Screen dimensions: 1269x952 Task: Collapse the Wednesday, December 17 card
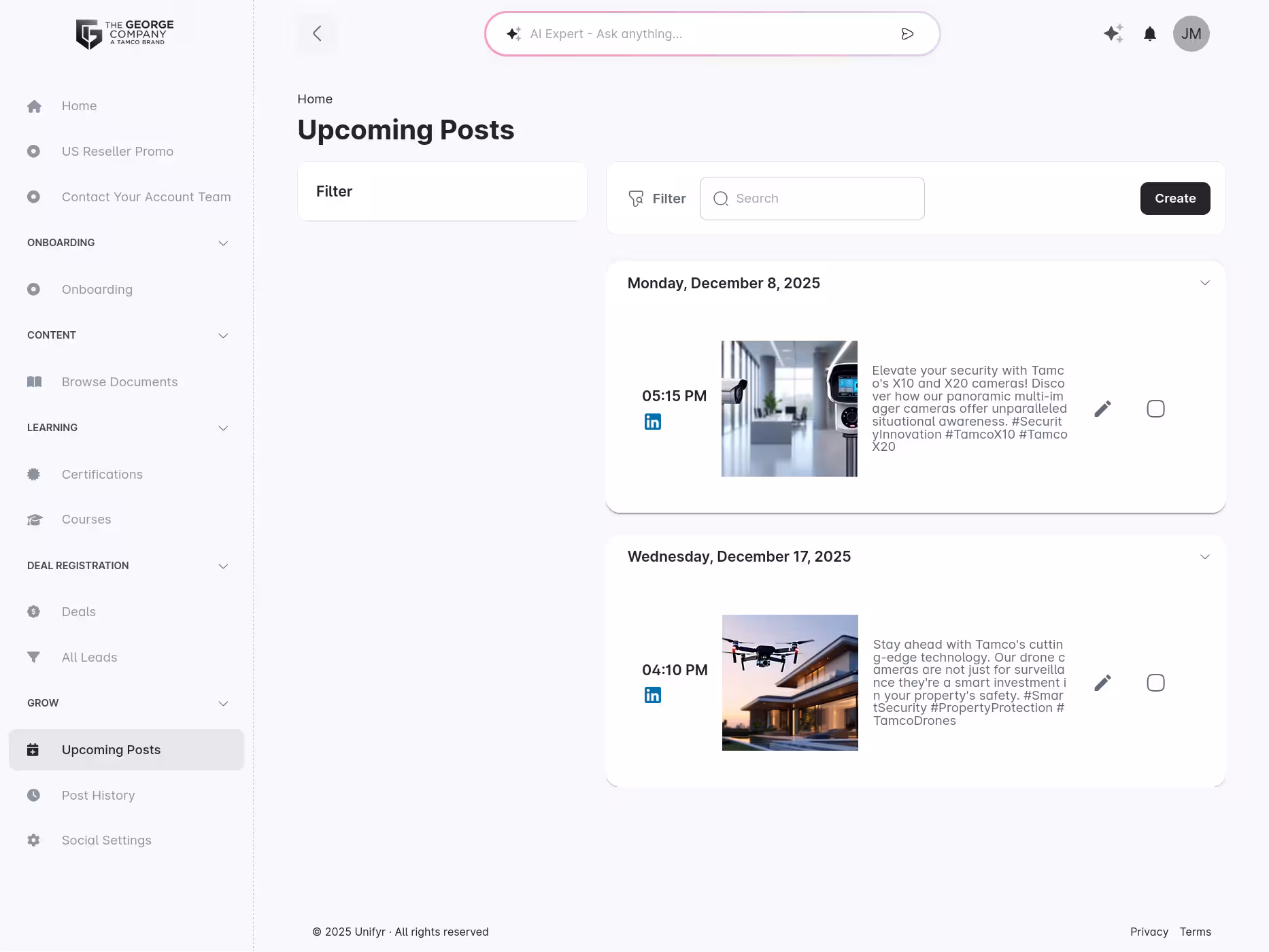tap(1205, 556)
